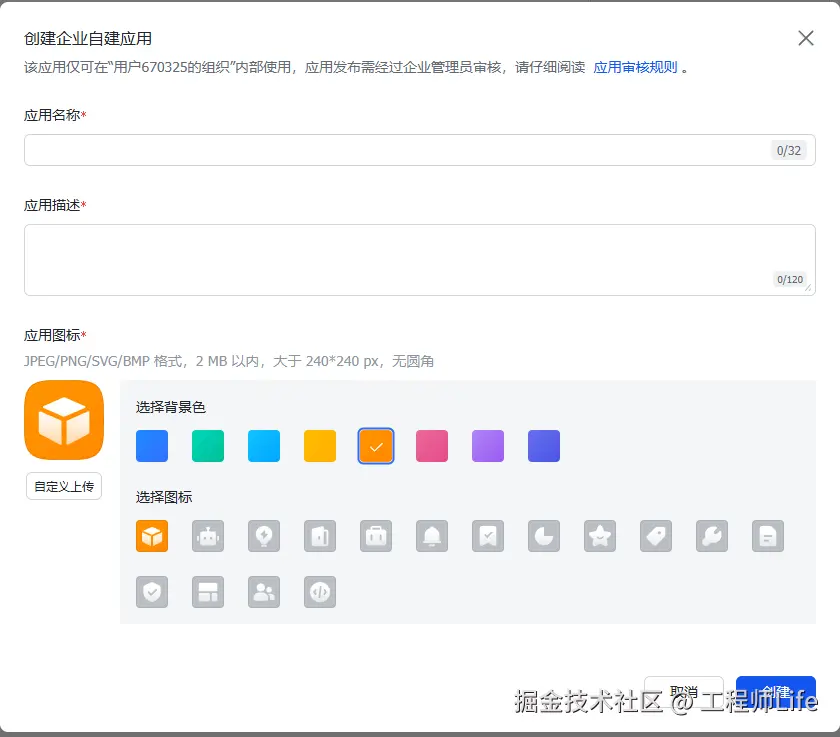This screenshot has width=840, height=737.
Task: Choose the light bulb app icon
Action: 264,536
